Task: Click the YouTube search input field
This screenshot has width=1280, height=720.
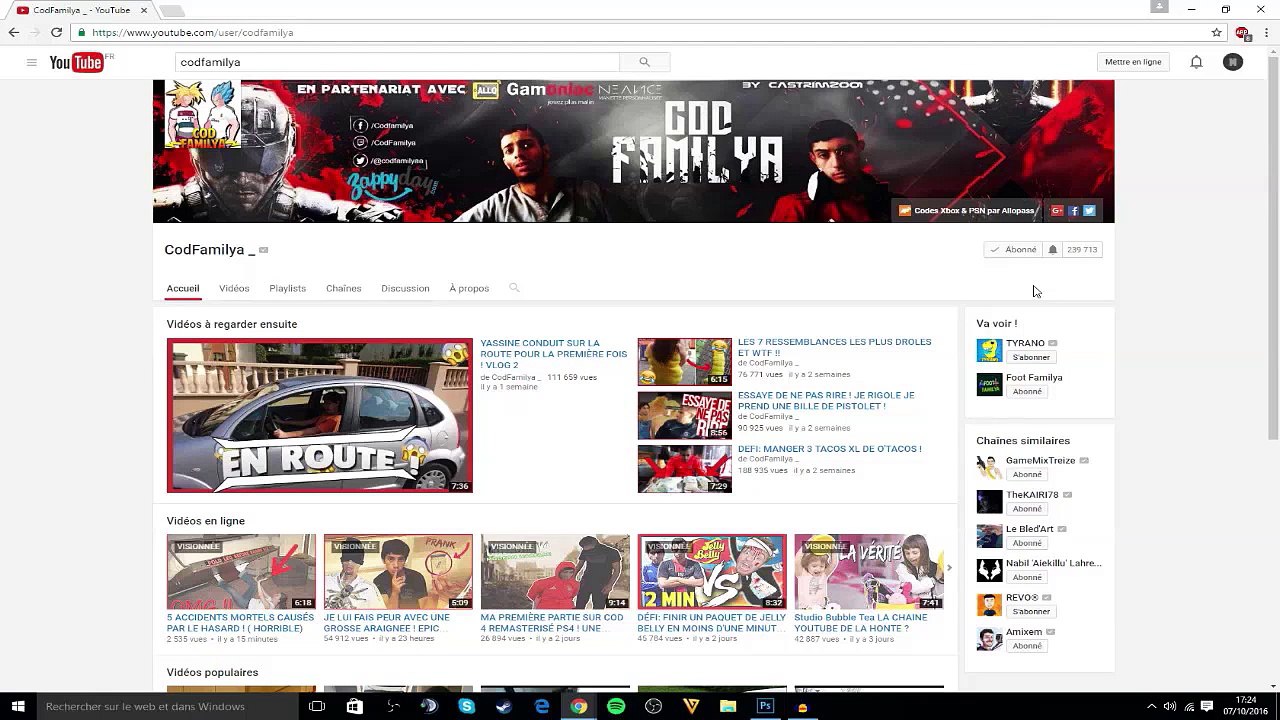Action: coord(398,62)
